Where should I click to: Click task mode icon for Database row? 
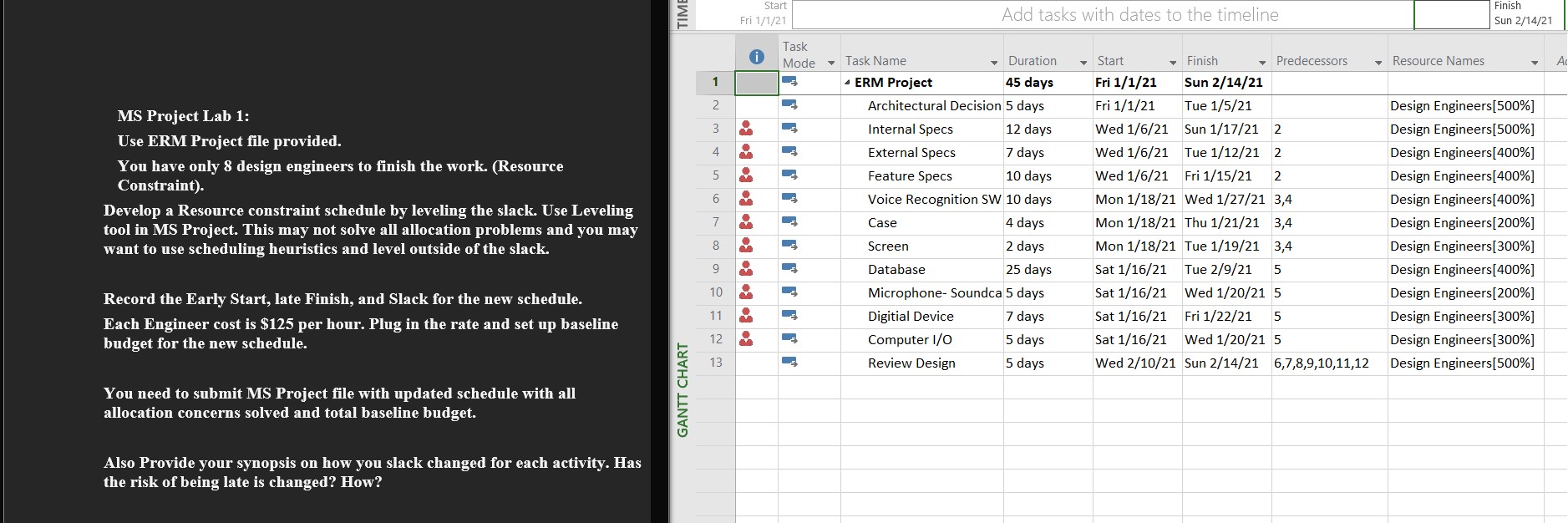(x=789, y=269)
